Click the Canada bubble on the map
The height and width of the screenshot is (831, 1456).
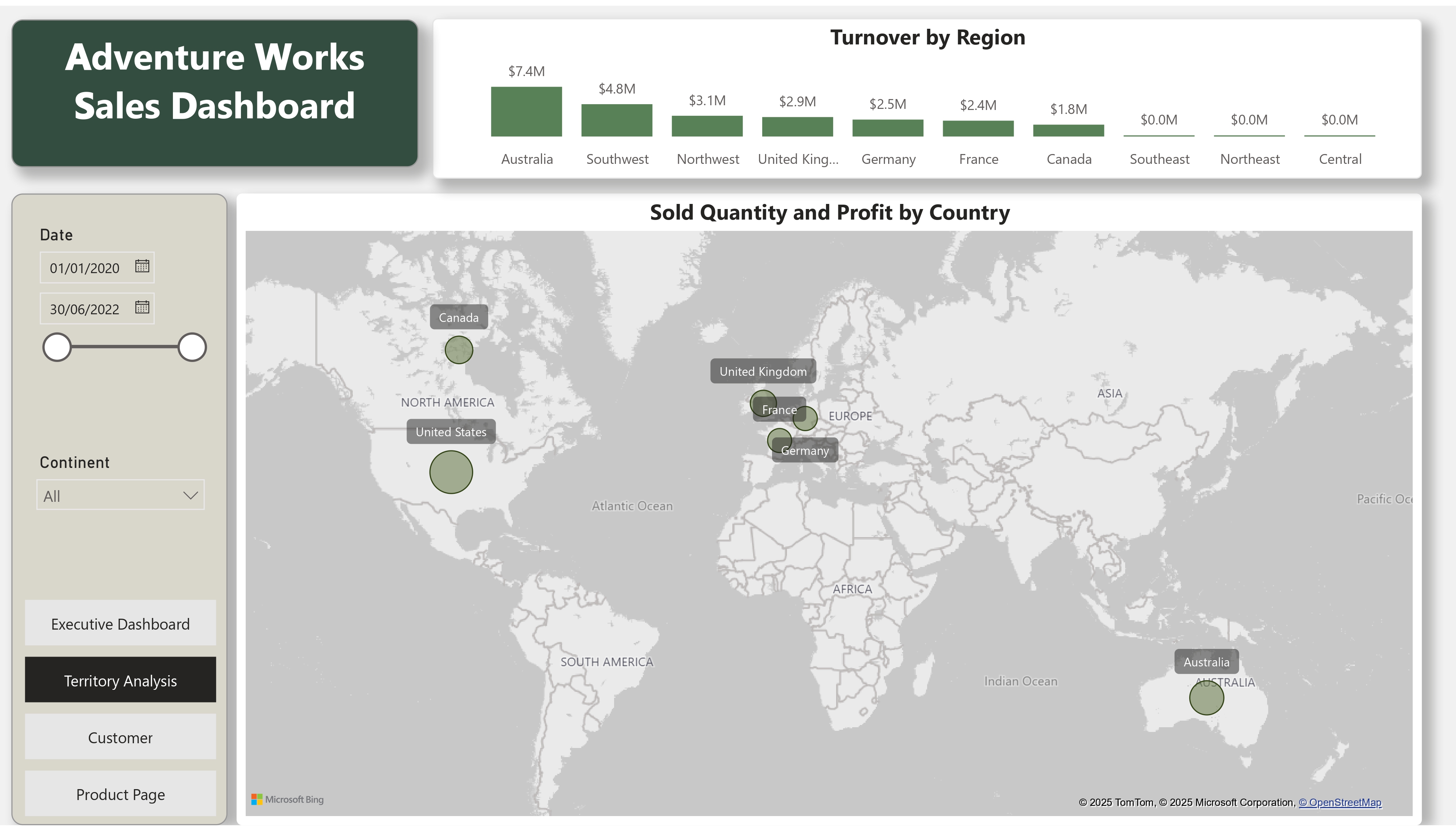[459, 350]
